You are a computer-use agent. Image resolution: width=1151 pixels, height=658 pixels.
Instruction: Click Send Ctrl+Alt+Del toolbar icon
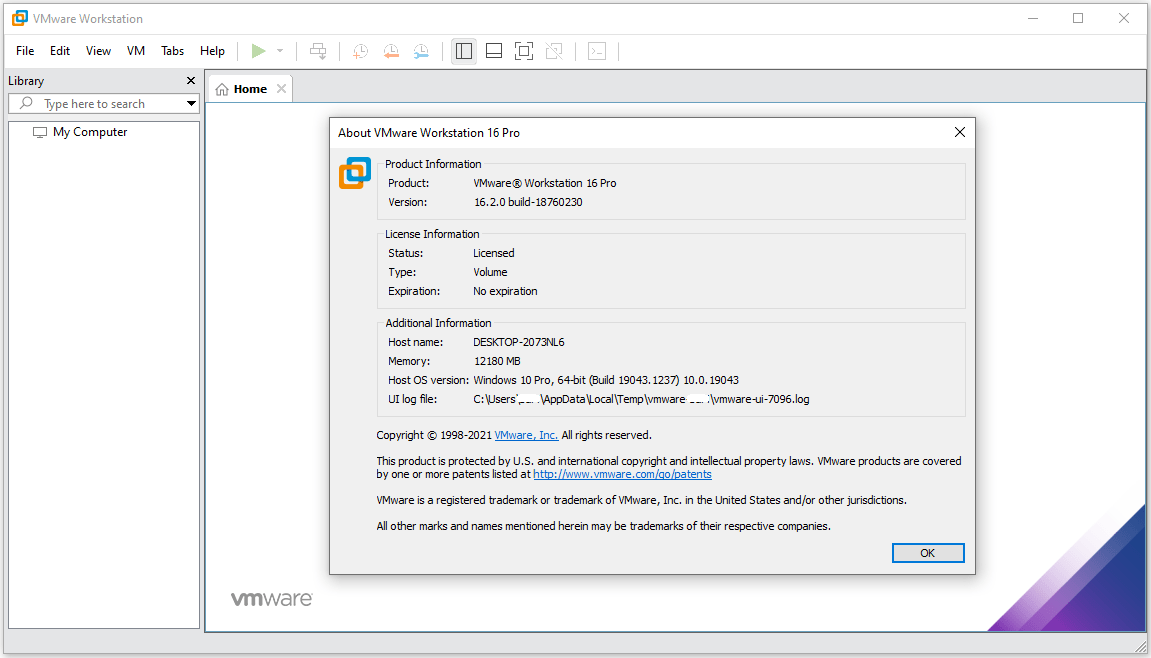tap(318, 51)
